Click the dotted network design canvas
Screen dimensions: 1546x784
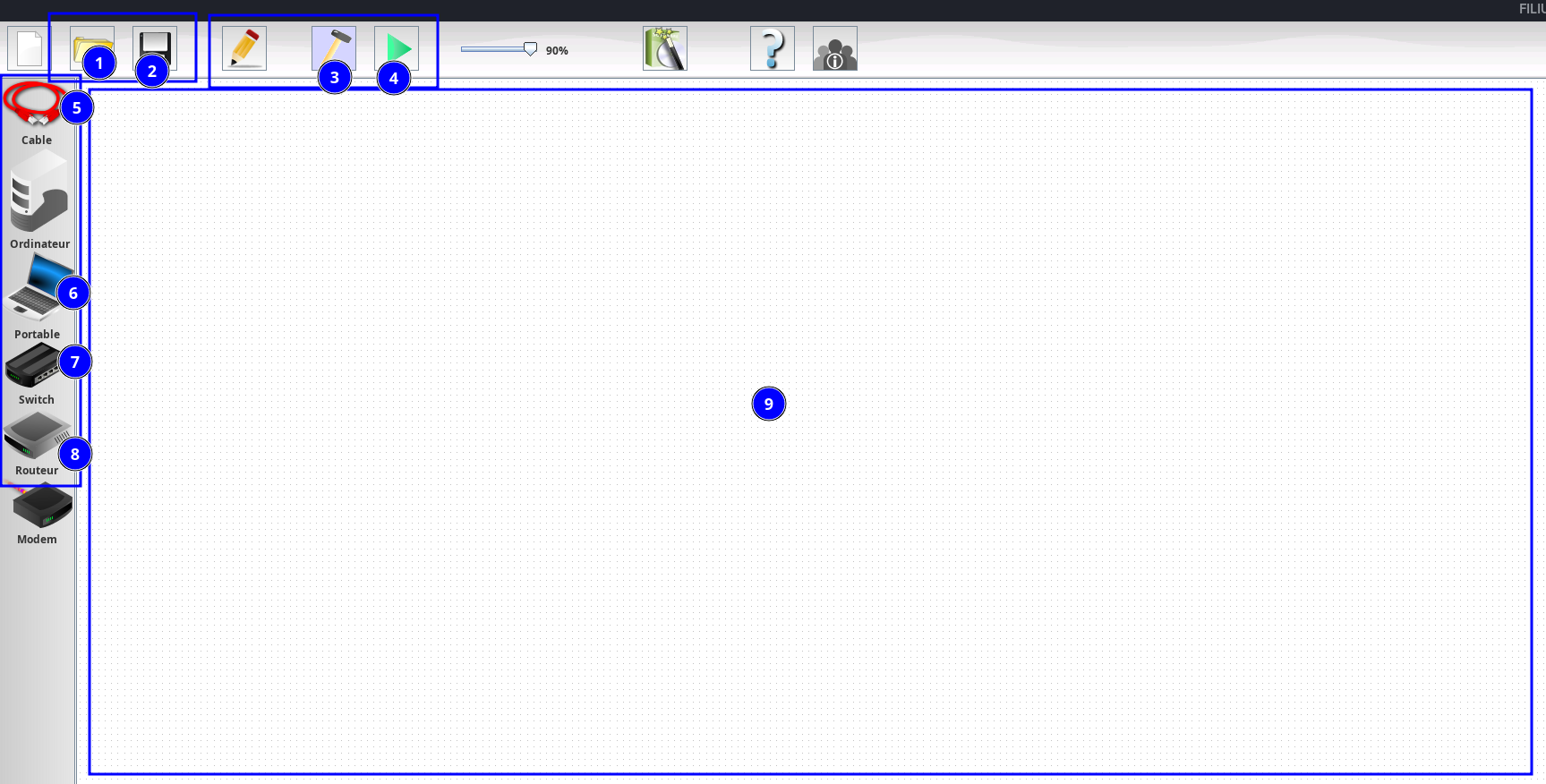810,431
